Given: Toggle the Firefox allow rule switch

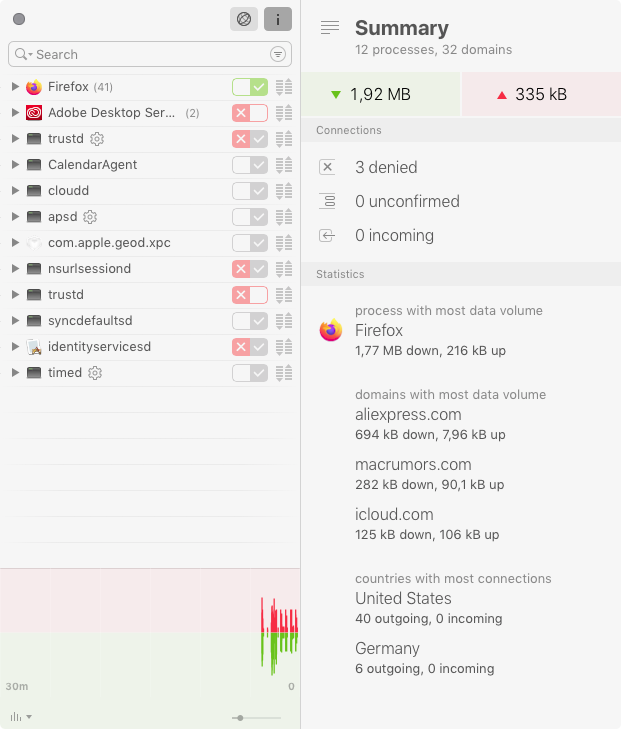Looking at the screenshot, I should (x=250, y=87).
